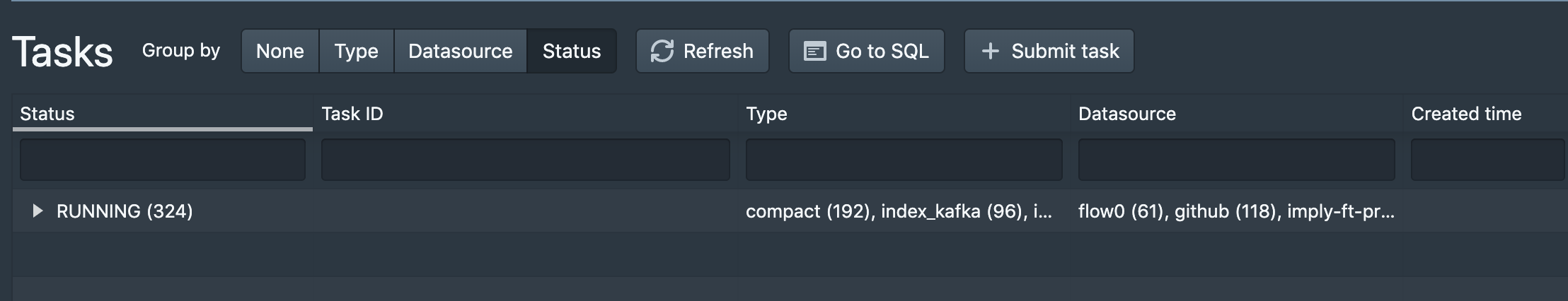1568x301 pixels.
Task: Click the Type column filter field
Action: (x=904, y=160)
